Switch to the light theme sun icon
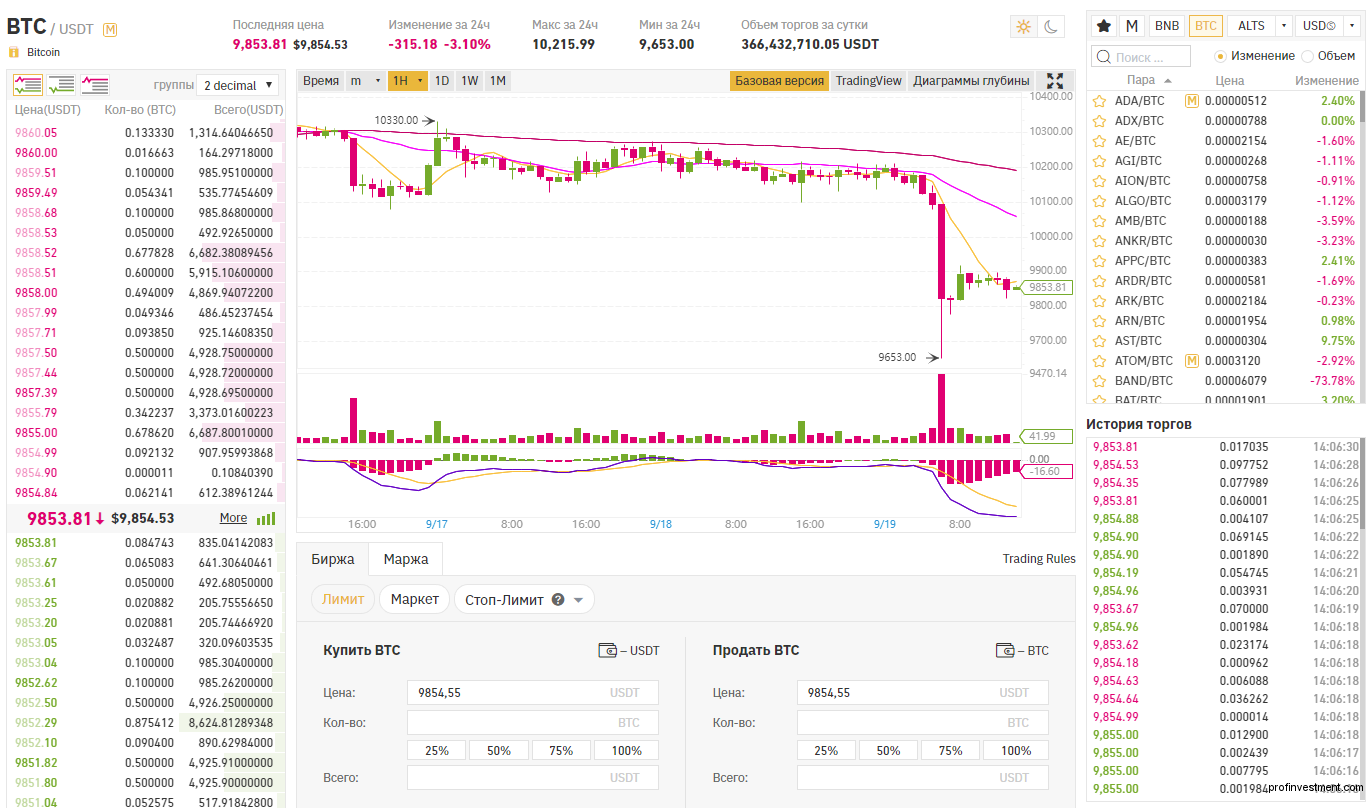The image size is (1368, 808). 1023,27
